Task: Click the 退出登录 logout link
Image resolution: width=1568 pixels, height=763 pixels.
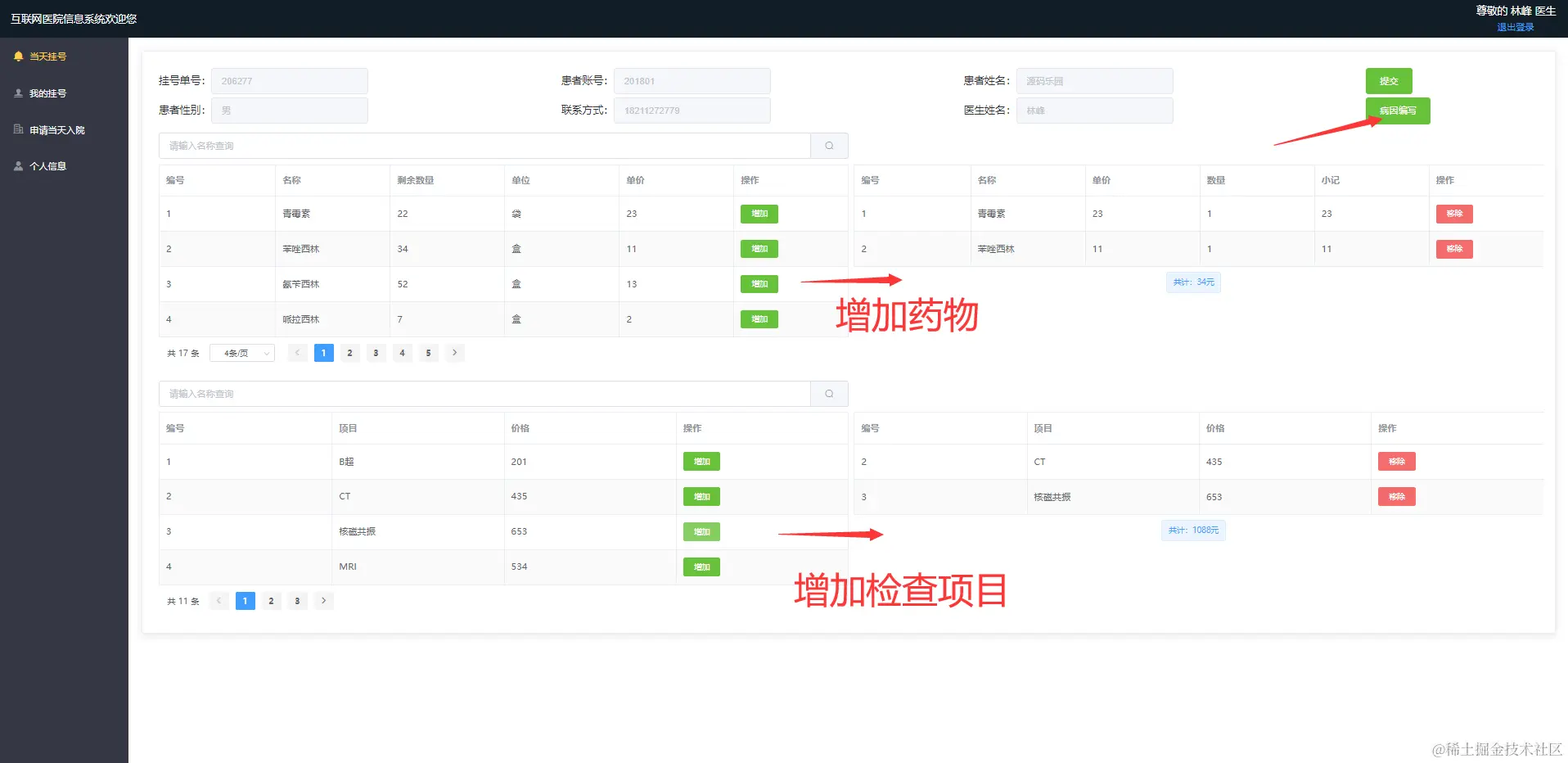Action: [1516, 27]
